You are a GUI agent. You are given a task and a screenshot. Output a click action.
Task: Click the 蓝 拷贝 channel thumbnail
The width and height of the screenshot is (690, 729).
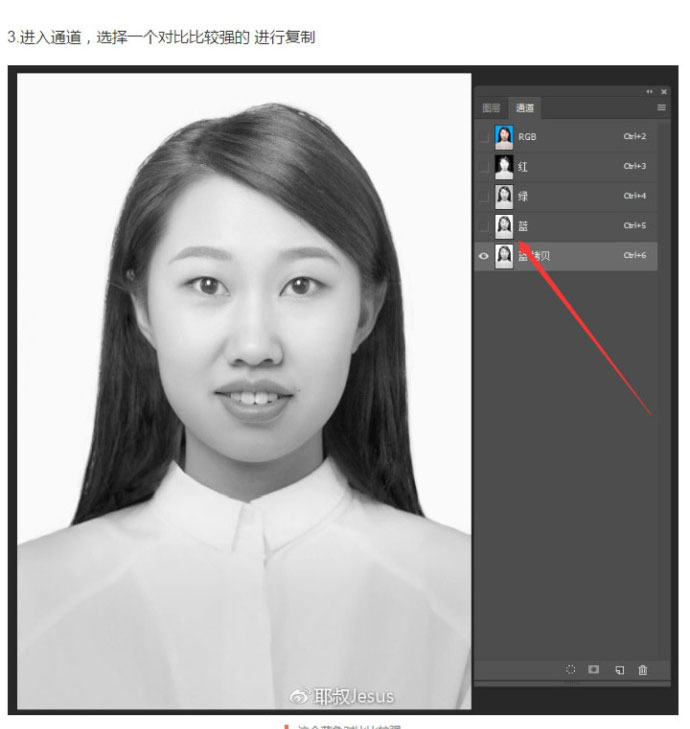pyautogui.click(x=504, y=256)
